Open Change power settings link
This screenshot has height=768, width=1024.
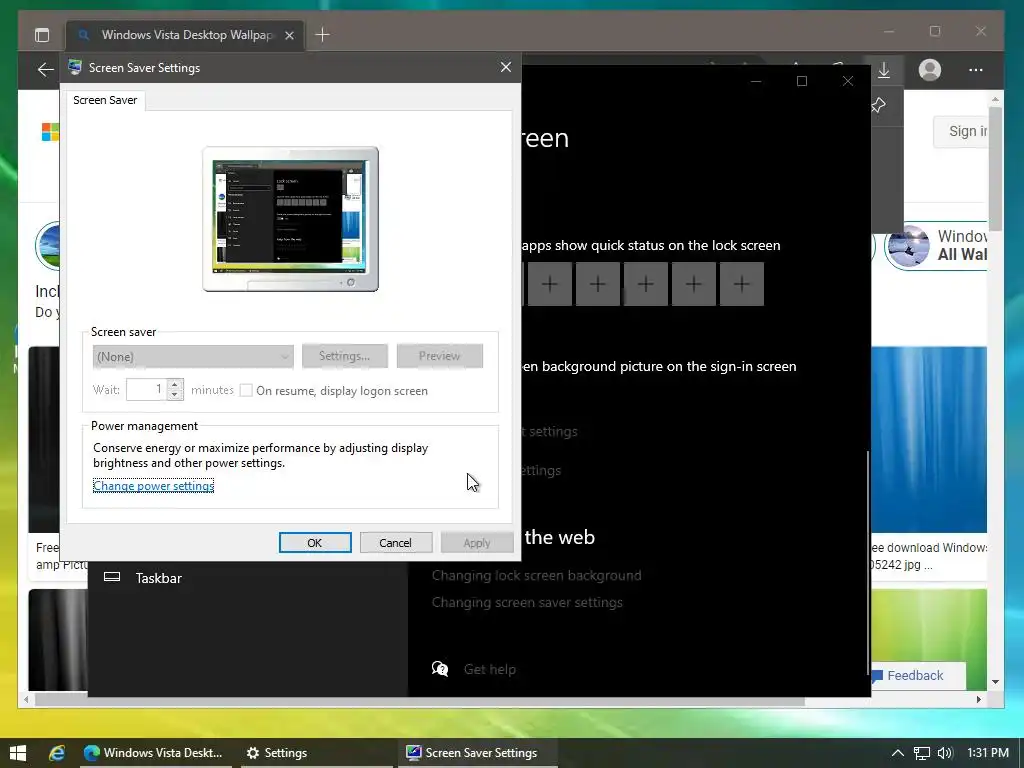click(153, 486)
